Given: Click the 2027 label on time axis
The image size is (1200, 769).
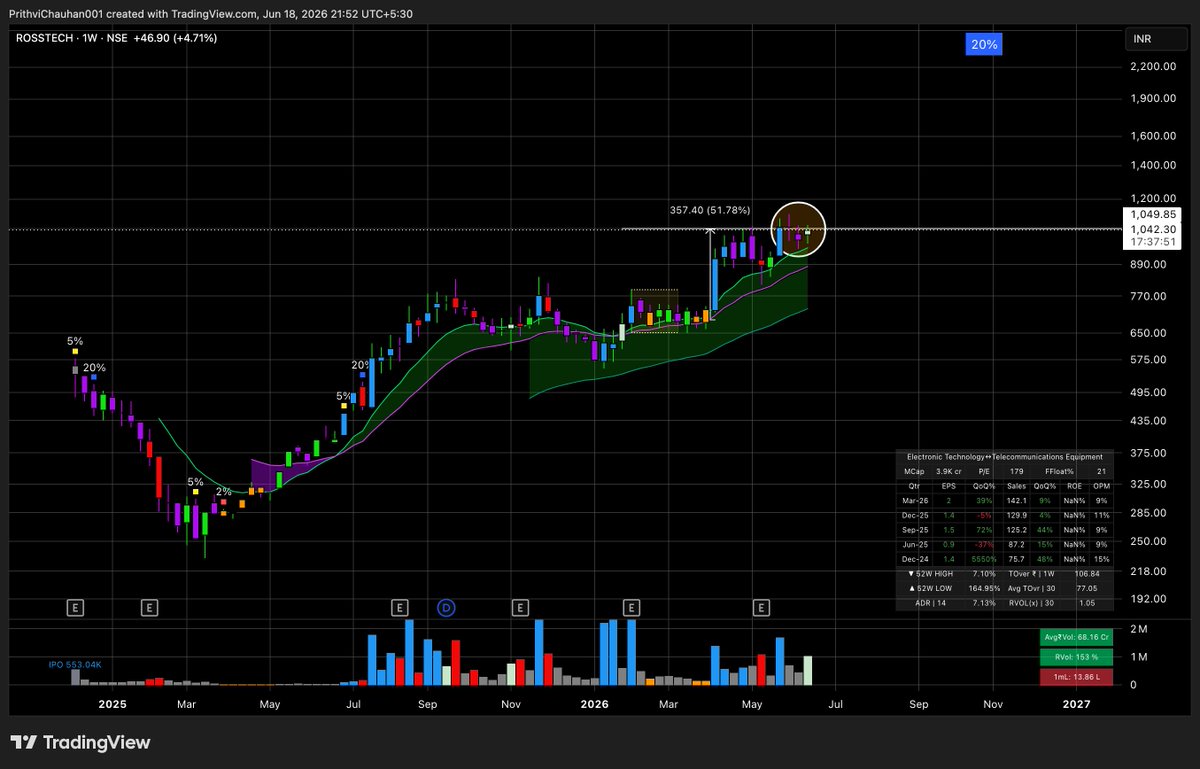Looking at the screenshot, I should coord(1076,704).
